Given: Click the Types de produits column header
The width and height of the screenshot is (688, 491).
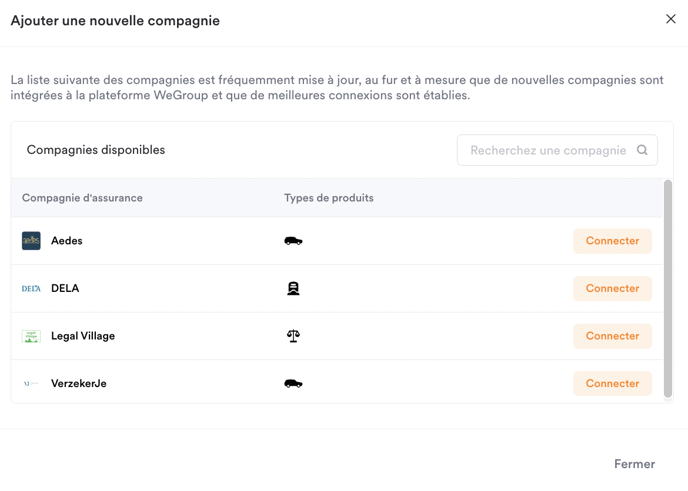Looking at the screenshot, I should tap(329, 198).
